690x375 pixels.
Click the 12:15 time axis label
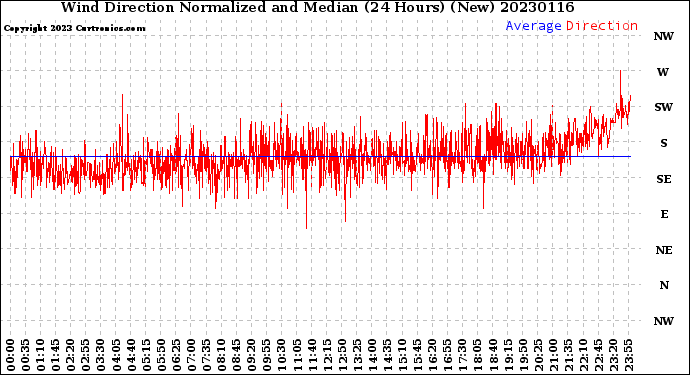click(327, 356)
